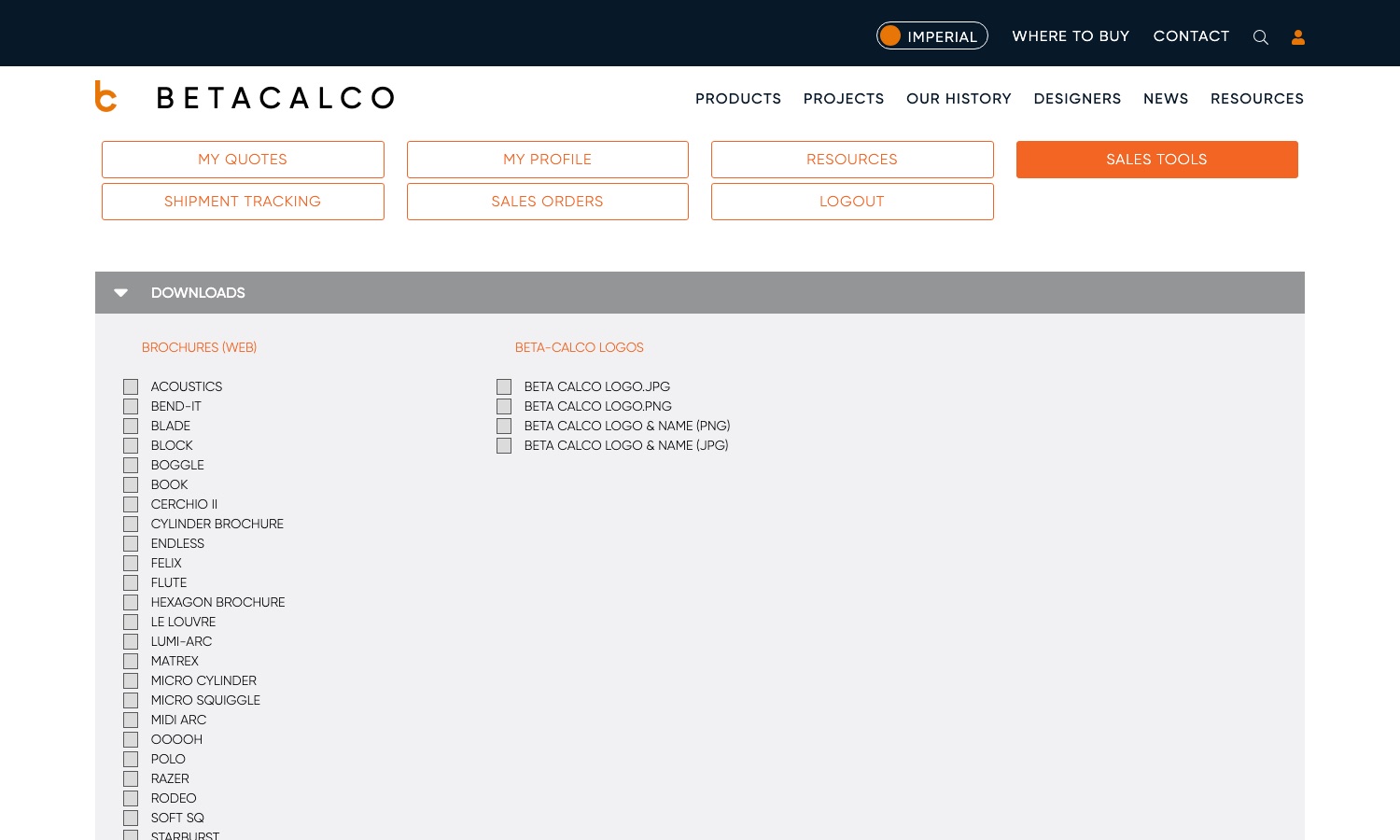
Task: Check the Le Louvre checkbox
Action: (x=131, y=622)
